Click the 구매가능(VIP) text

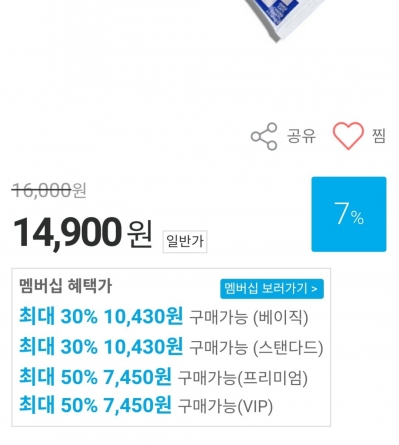click(226, 406)
